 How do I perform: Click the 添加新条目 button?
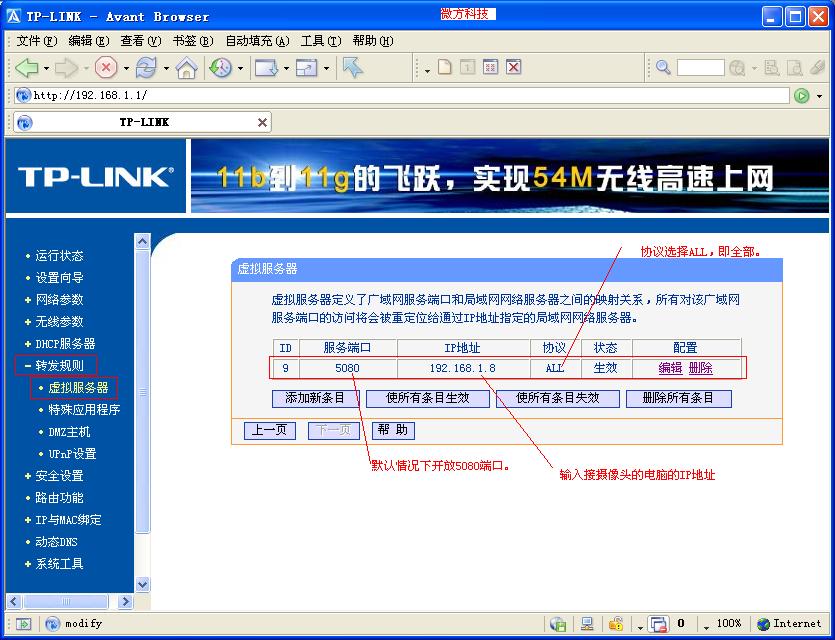coord(316,399)
